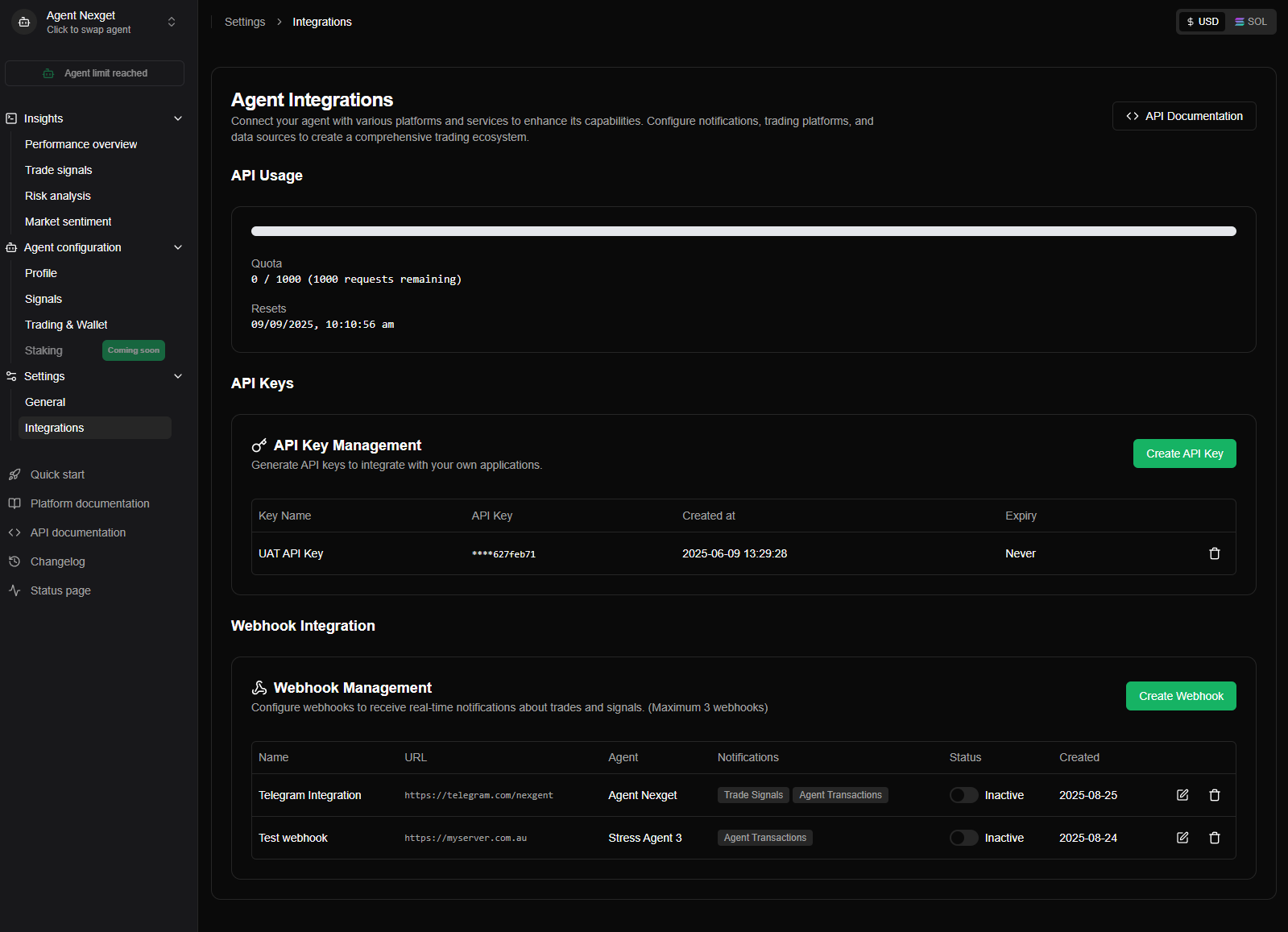The width and height of the screenshot is (1288, 932).
Task: Click the Insights section icon
Action: 11,118
